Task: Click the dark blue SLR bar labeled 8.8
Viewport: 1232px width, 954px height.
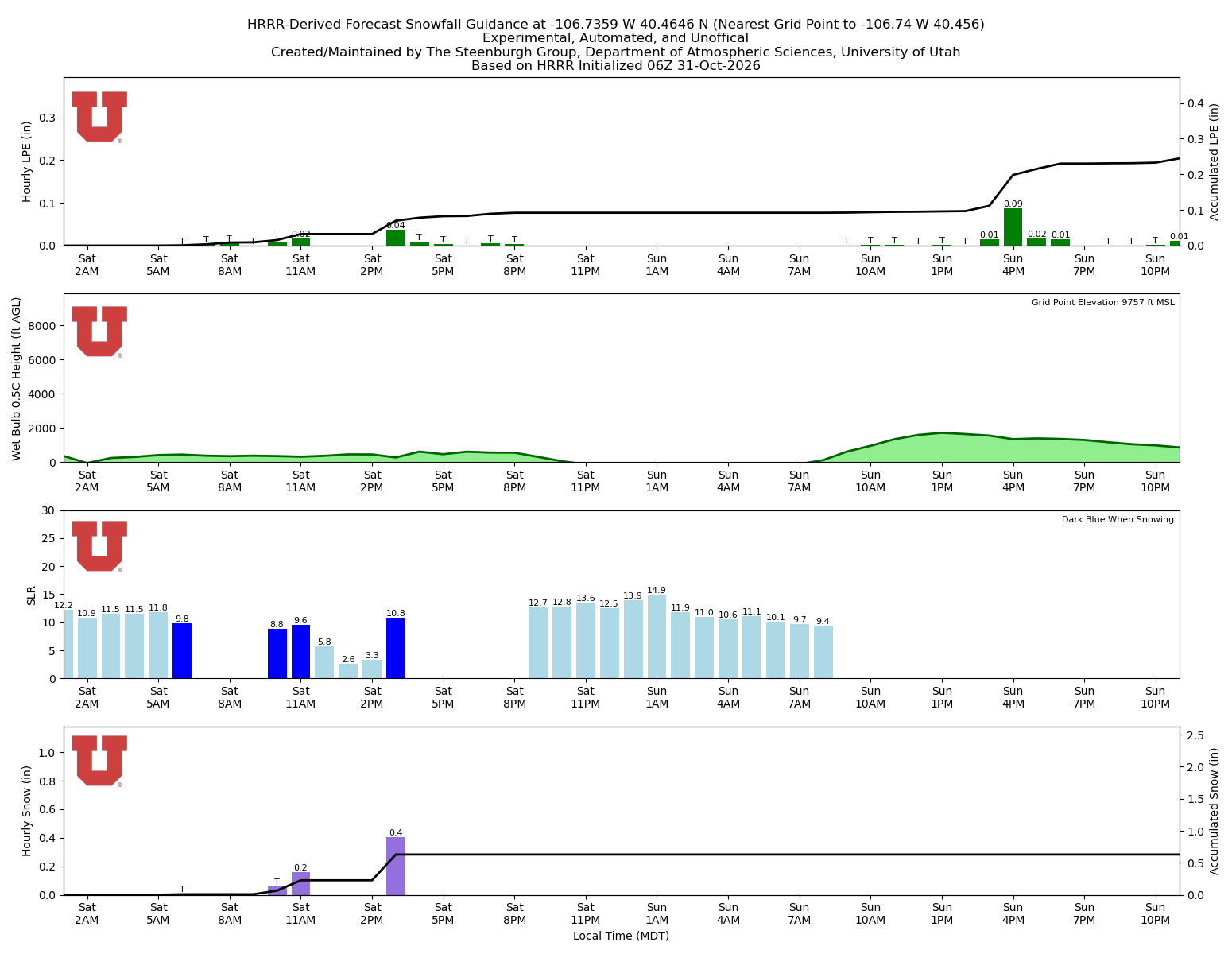Action: coord(277,653)
